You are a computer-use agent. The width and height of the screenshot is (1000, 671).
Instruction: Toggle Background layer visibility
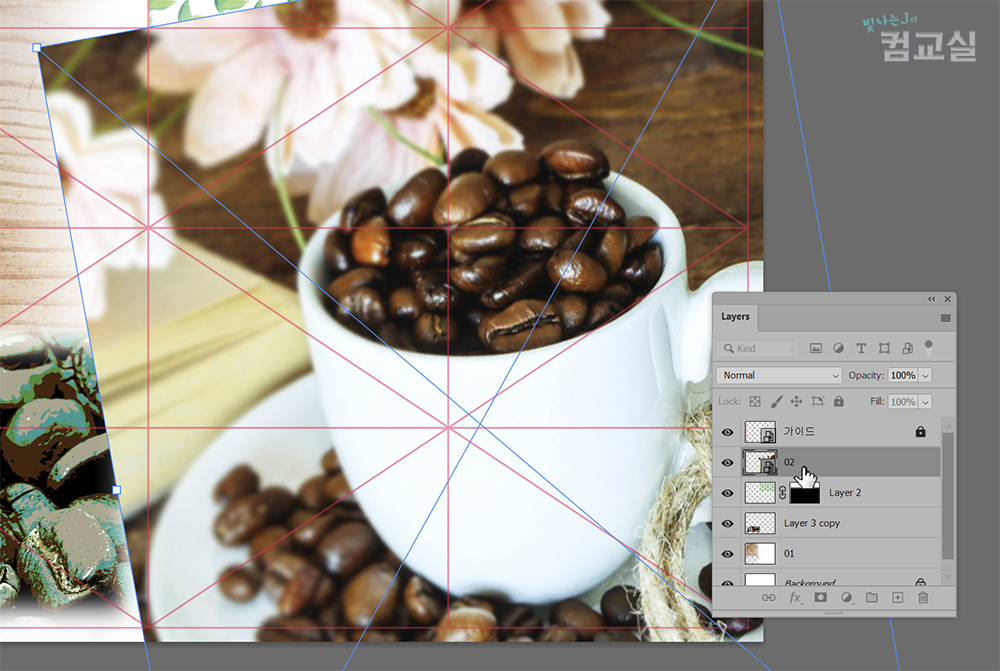728,582
